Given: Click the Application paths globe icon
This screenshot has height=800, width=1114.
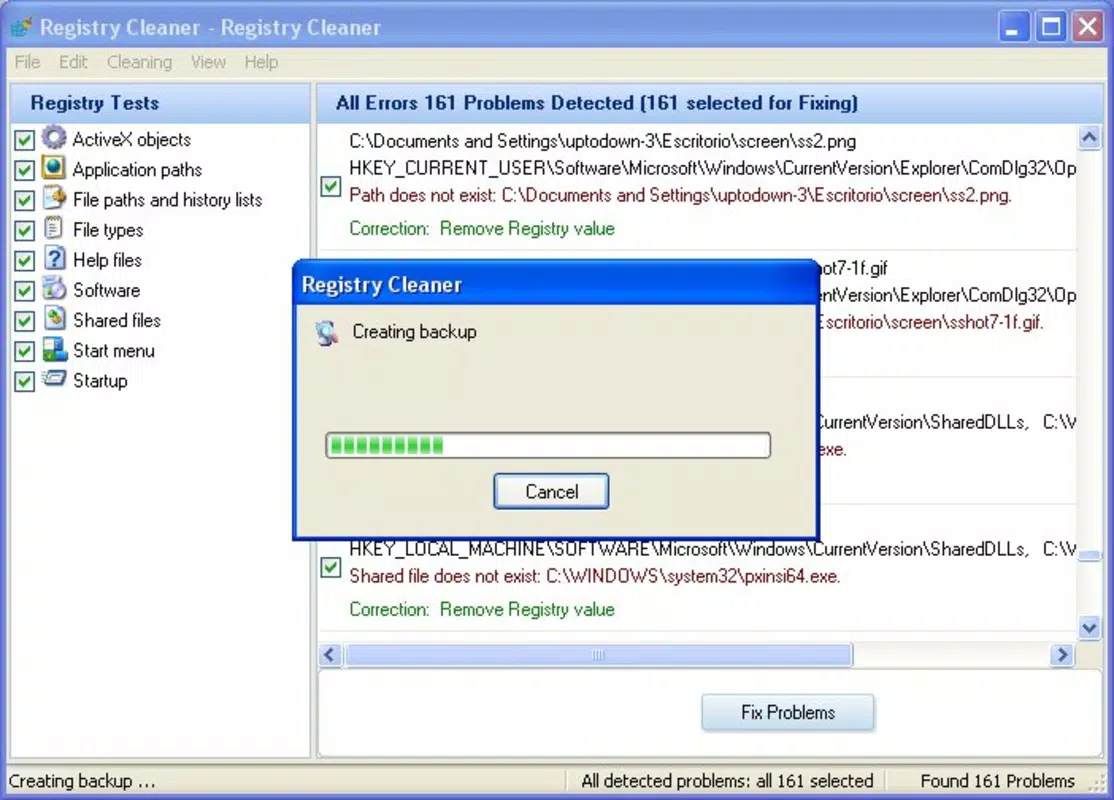Looking at the screenshot, I should tap(53, 168).
